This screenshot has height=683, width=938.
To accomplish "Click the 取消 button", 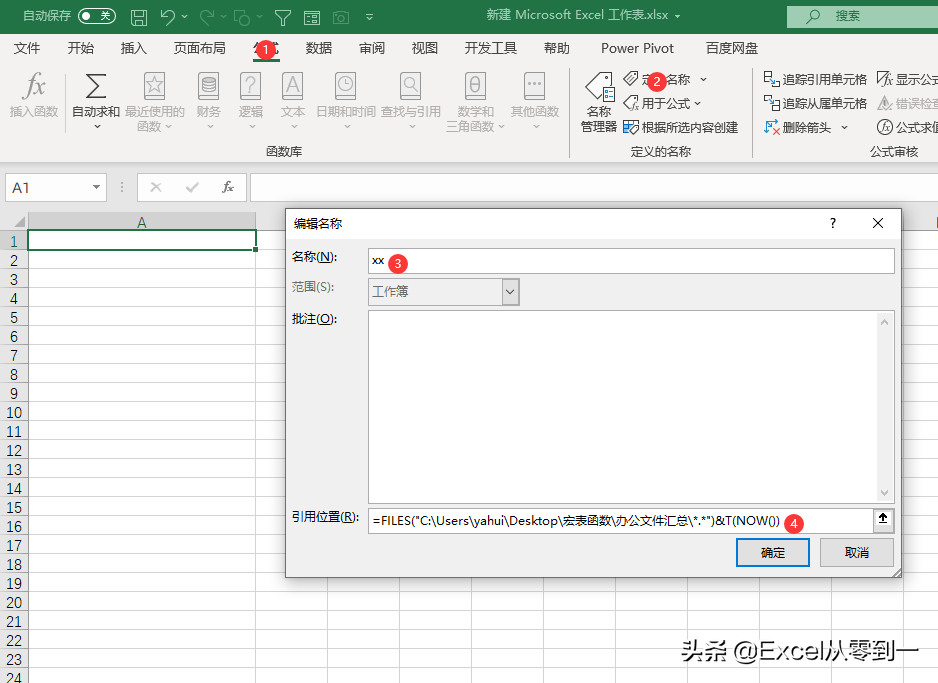I will pyautogui.click(x=857, y=553).
